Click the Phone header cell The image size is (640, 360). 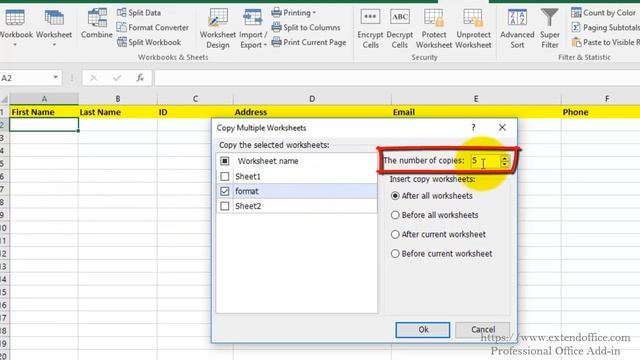tap(601, 112)
